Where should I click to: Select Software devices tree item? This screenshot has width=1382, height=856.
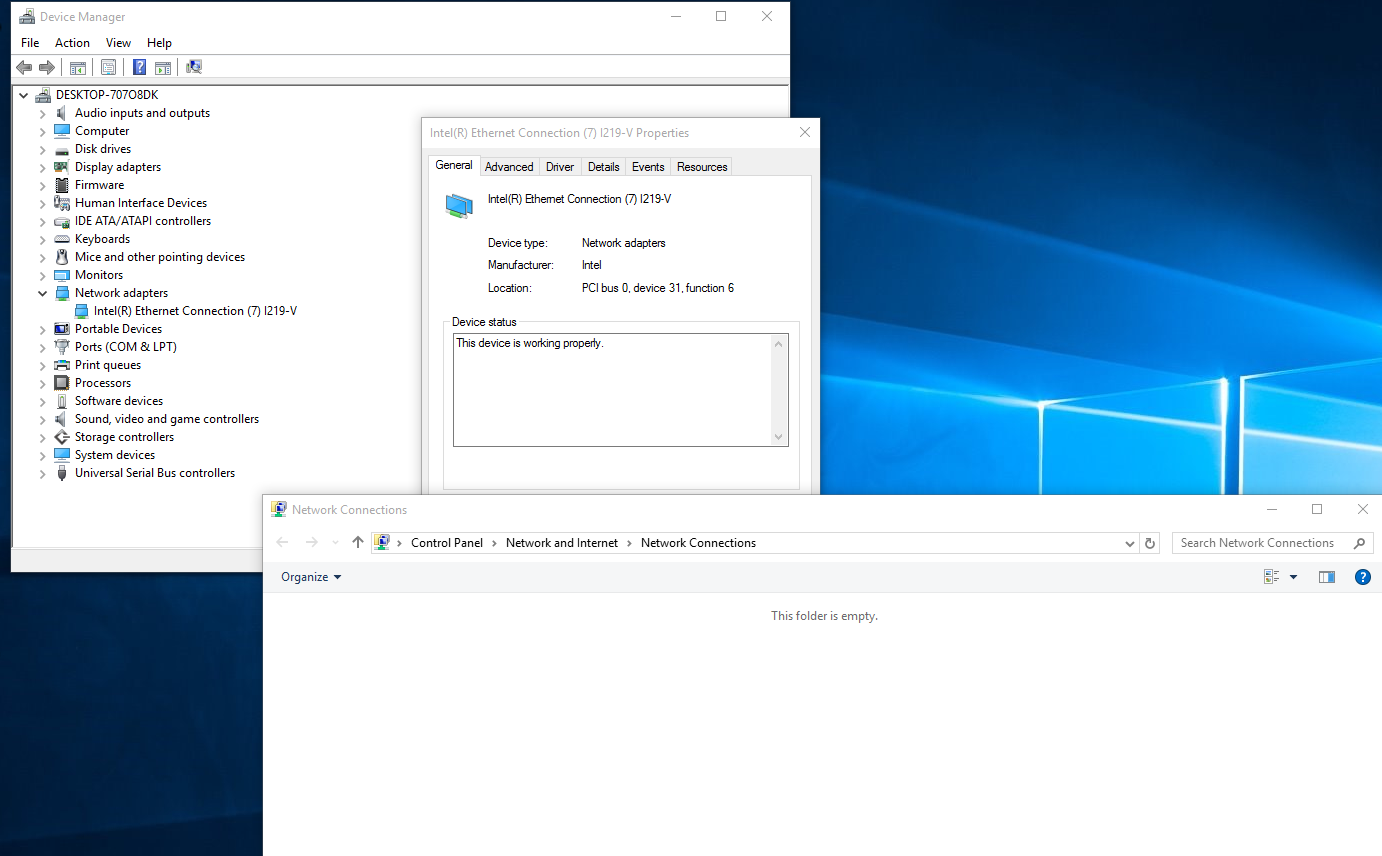click(119, 401)
